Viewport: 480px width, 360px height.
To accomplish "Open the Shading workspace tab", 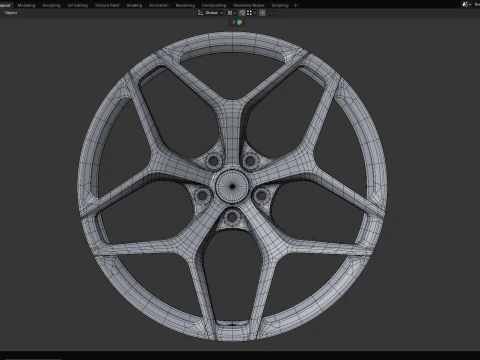I will point(134,5).
